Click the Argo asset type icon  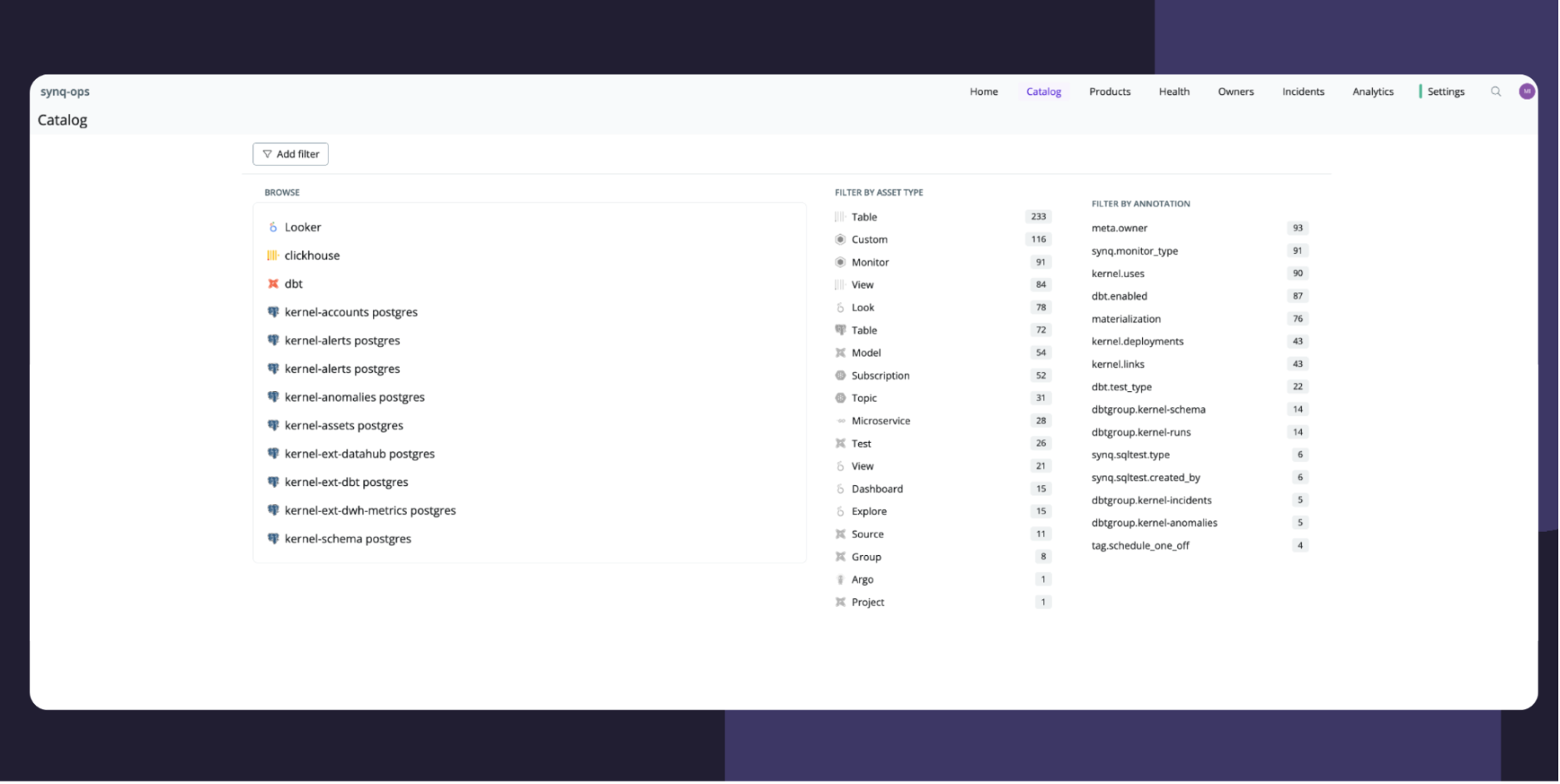click(841, 580)
